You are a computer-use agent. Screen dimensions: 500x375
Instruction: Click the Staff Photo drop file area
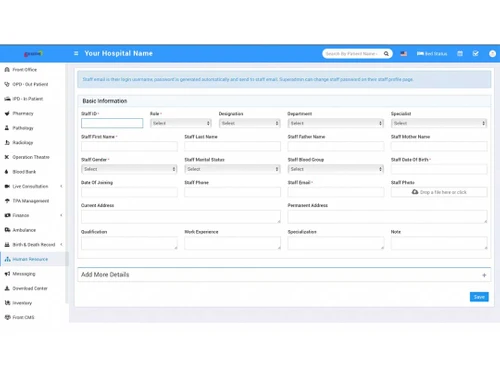439,192
